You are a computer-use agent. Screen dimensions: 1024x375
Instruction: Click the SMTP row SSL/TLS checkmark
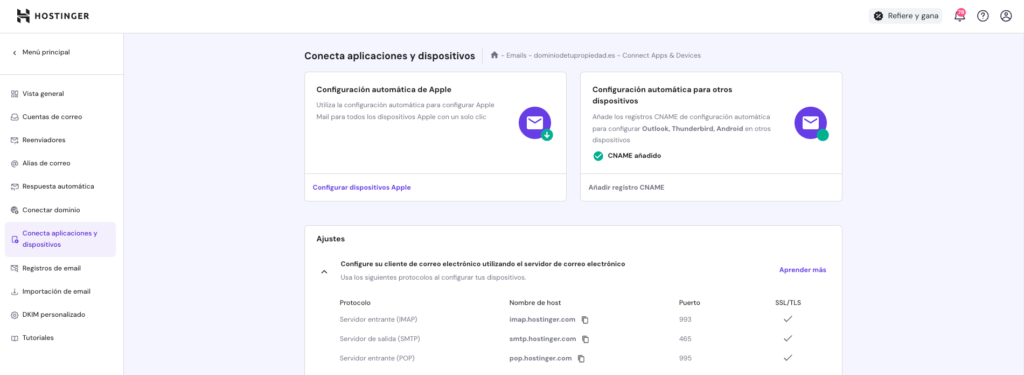(x=788, y=338)
